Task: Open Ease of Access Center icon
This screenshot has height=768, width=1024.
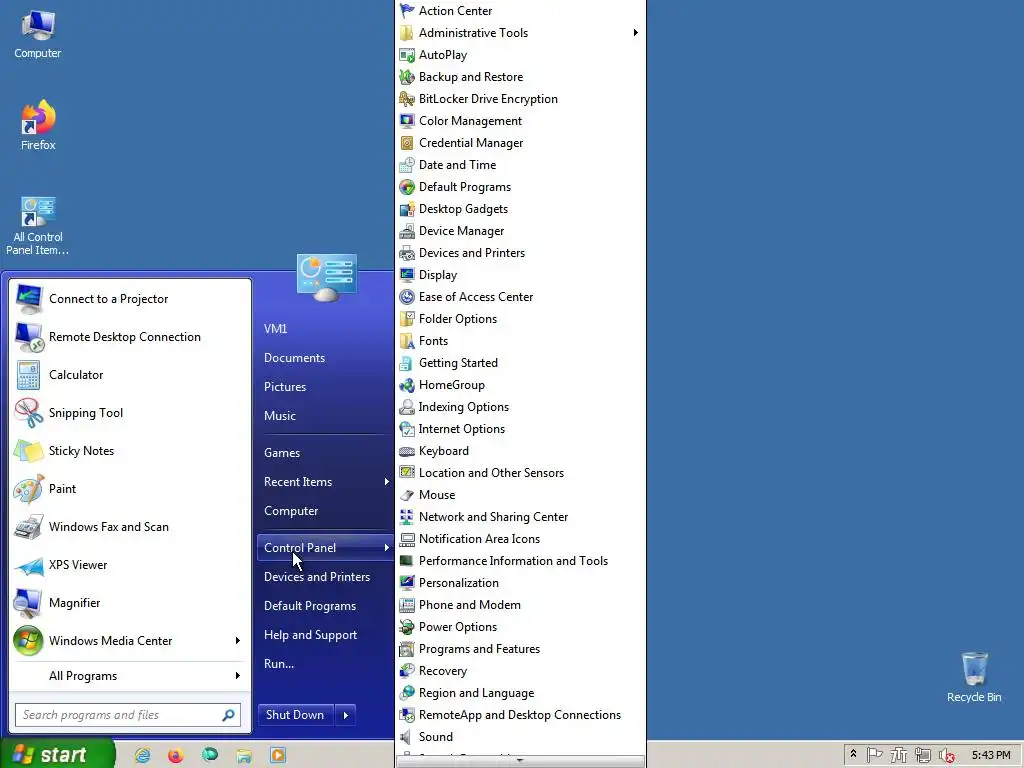Action: tap(407, 296)
